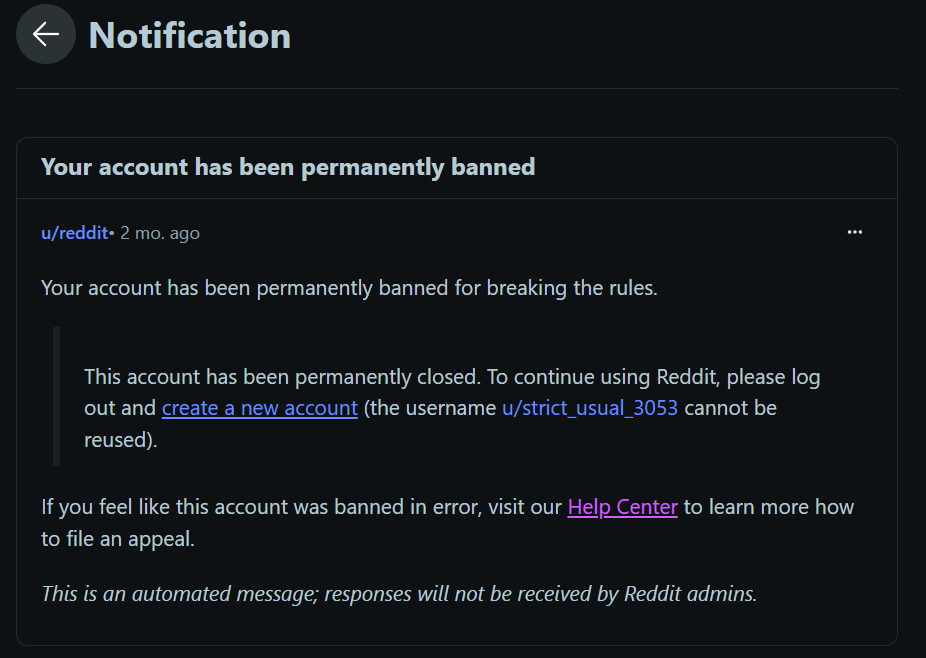Open the three-dot more options menu
The height and width of the screenshot is (658, 926).
(854, 232)
